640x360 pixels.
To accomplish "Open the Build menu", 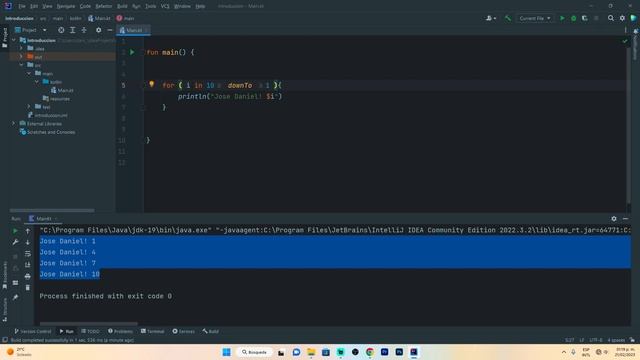I will pos(122,6).
